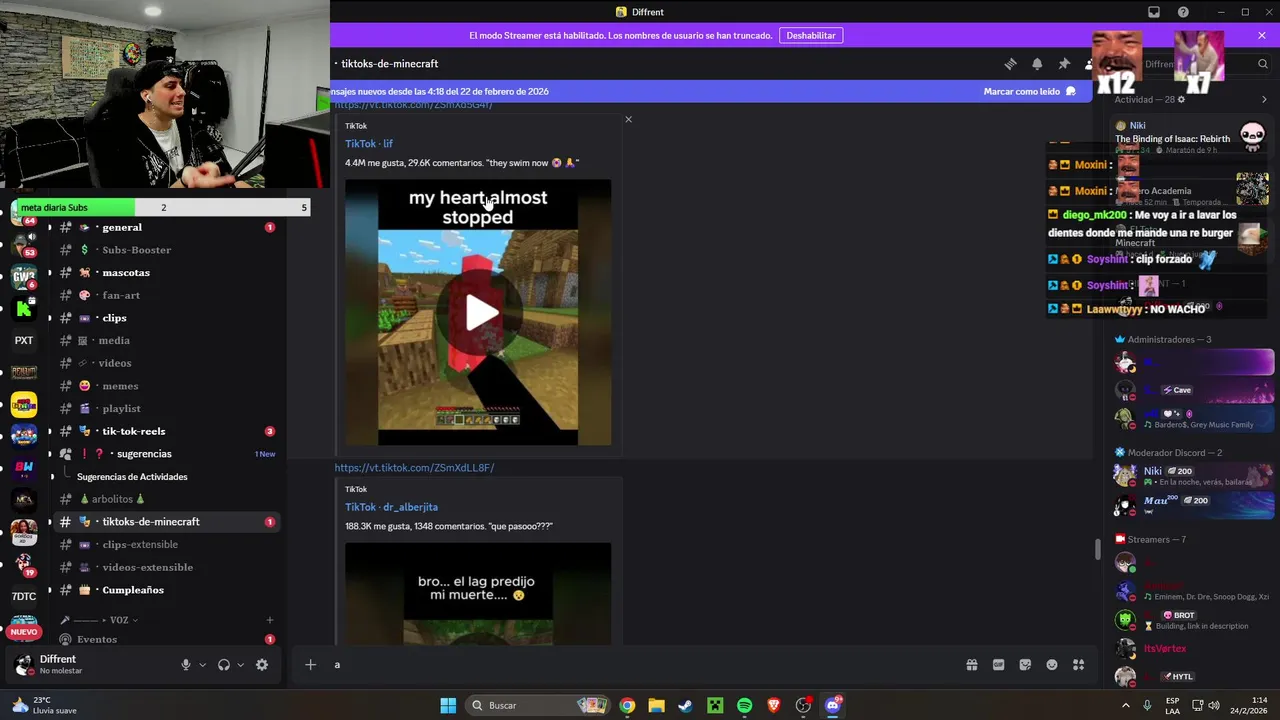The width and height of the screenshot is (1280, 720).
Task: Open the Discord inbox icon
Action: 1154,12
